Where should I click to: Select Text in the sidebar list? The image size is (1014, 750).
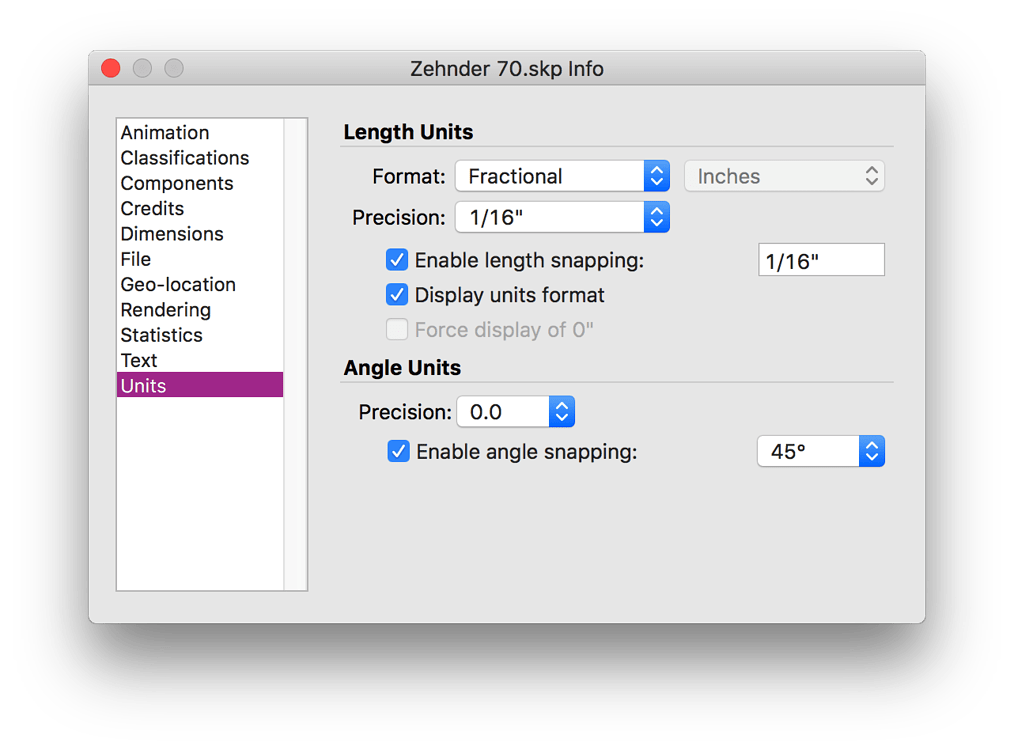click(x=139, y=361)
